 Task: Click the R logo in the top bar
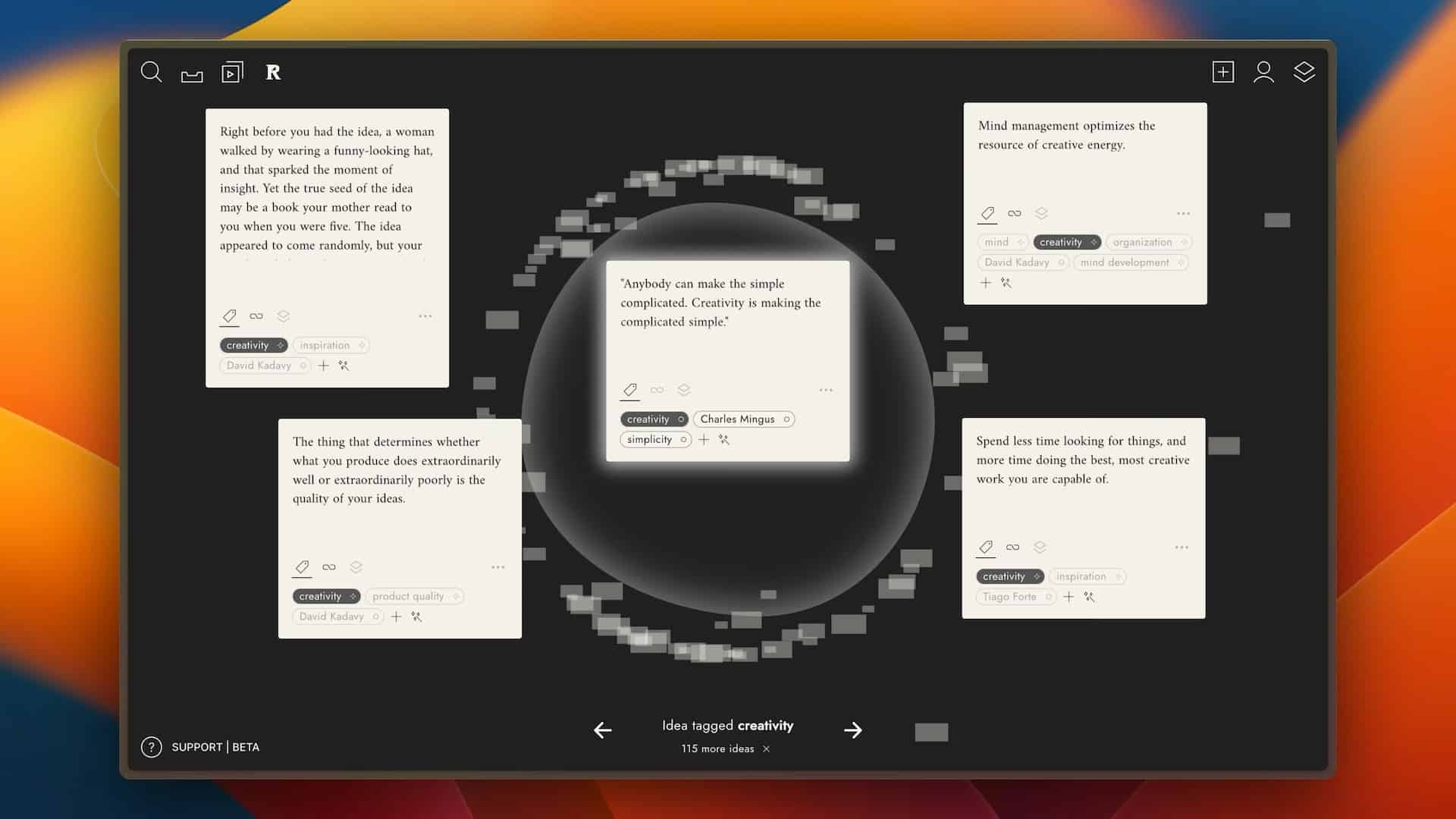tap(273, 73)
